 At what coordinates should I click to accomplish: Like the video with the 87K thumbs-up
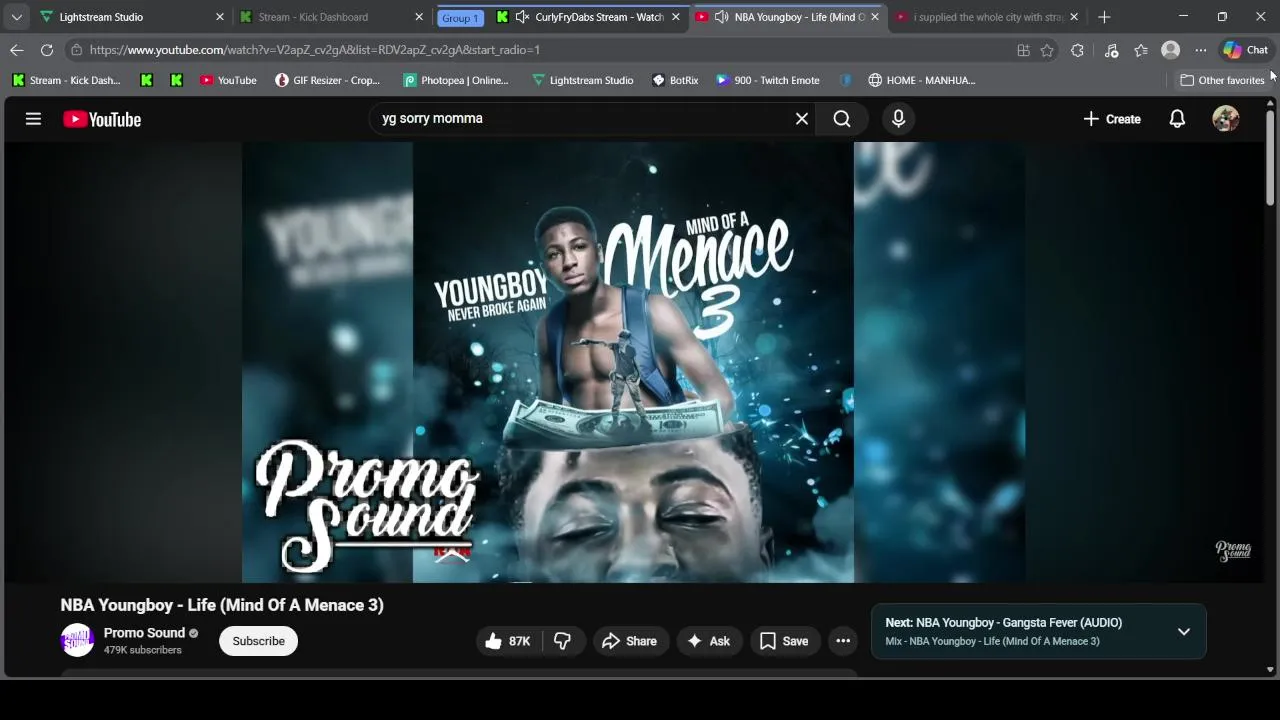tap(508, 641)
